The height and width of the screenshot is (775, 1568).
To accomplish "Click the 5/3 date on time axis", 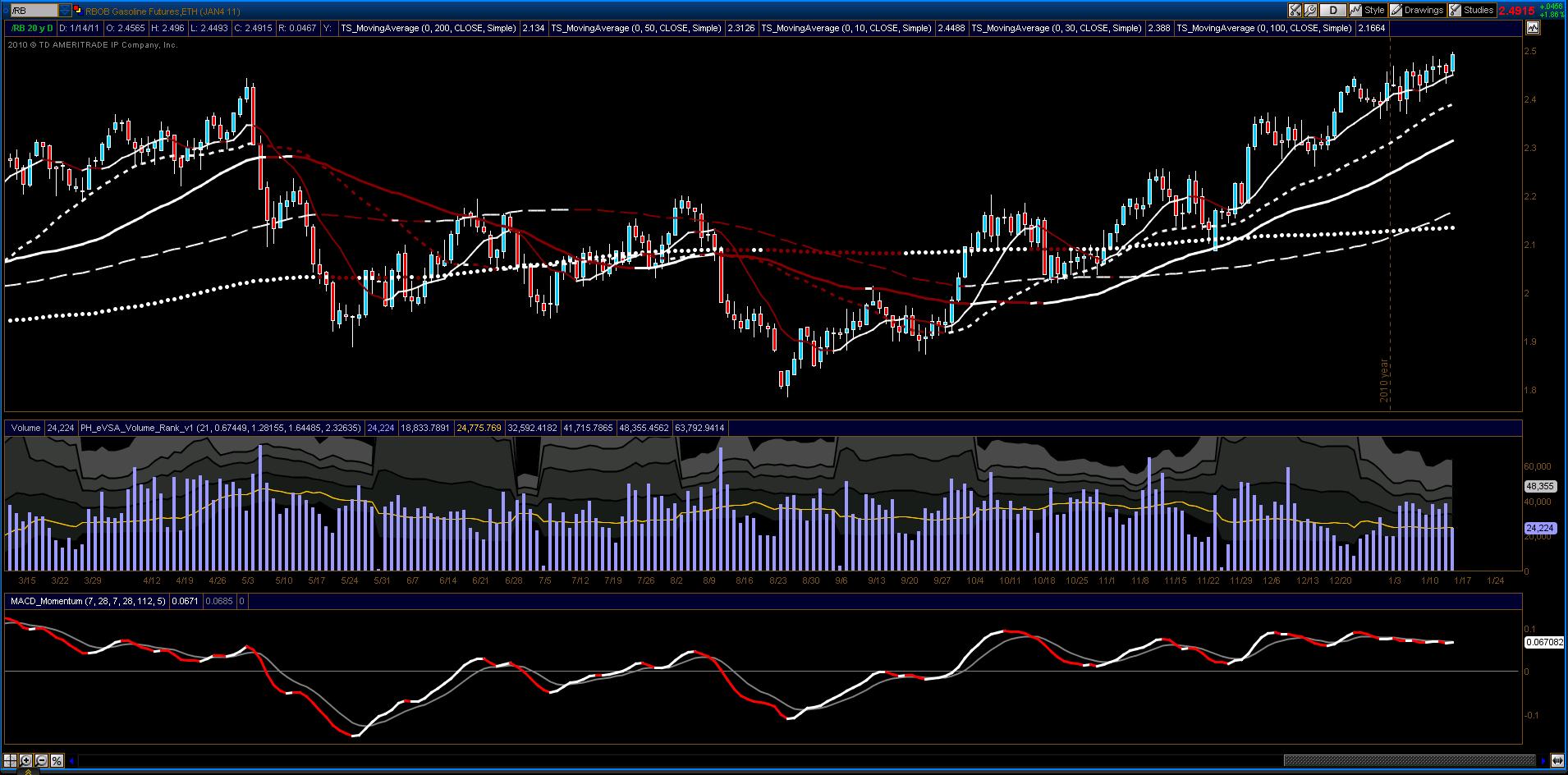I will [x=248, y=580].
